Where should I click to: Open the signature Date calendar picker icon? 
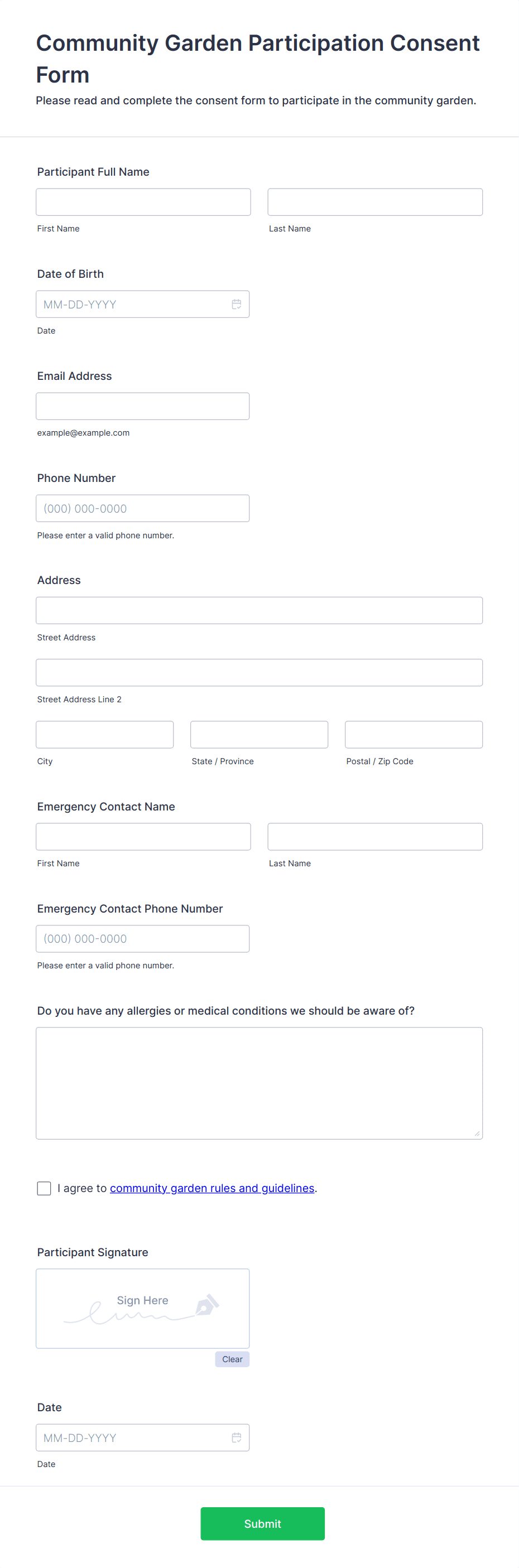(237, 1437)
